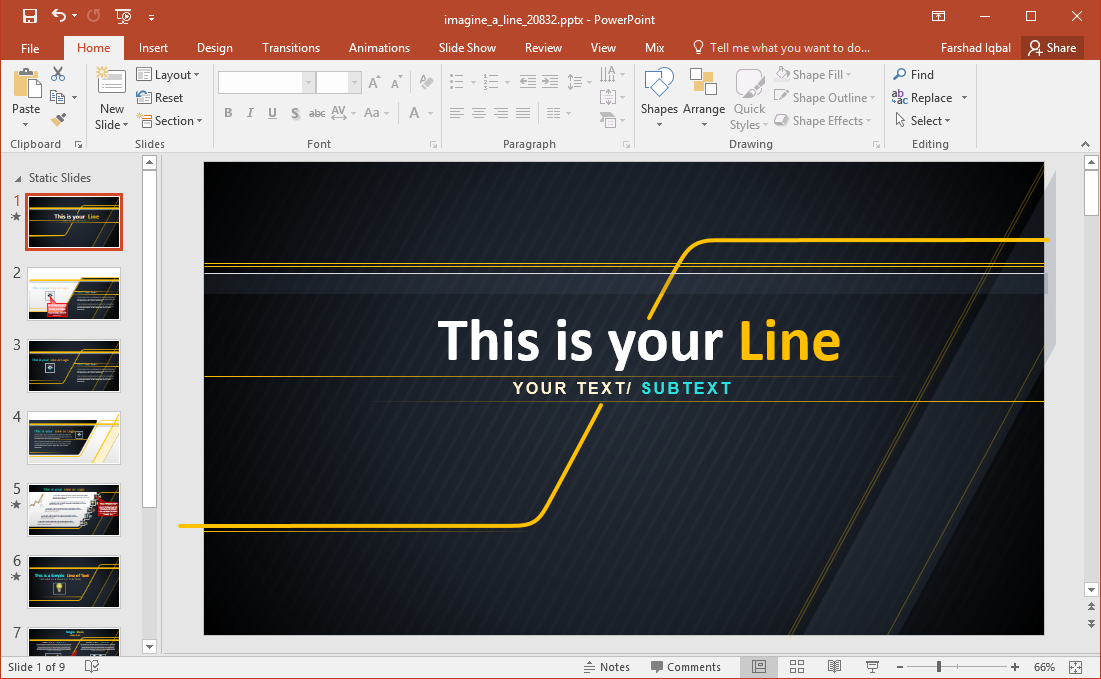Open Quick Styles gallery
1101x679 pixels.
[749, 99]
